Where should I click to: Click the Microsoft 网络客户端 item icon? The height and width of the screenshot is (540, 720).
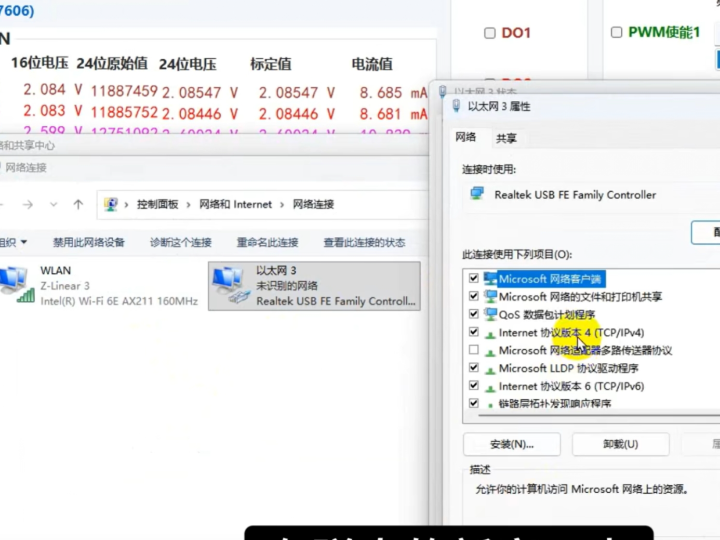pyautogui.click(x=490, y=279)
